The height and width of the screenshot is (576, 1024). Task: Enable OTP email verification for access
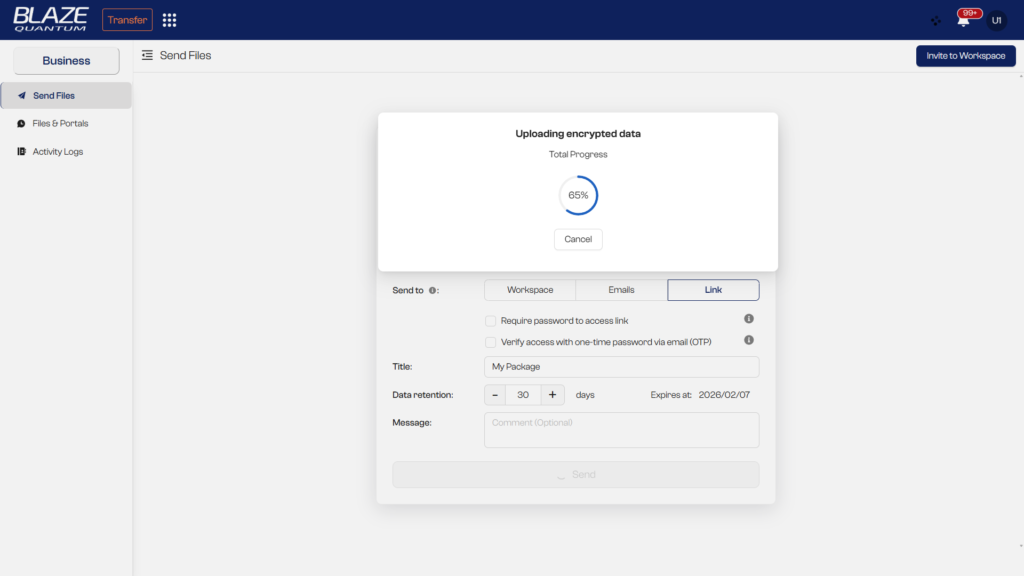[491, 342]
